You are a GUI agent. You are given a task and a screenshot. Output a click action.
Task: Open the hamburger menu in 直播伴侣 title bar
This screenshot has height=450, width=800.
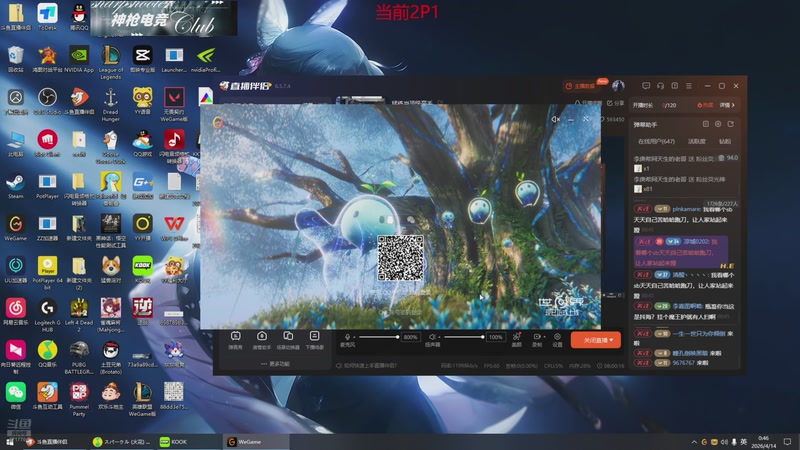(x=689, y=86)
